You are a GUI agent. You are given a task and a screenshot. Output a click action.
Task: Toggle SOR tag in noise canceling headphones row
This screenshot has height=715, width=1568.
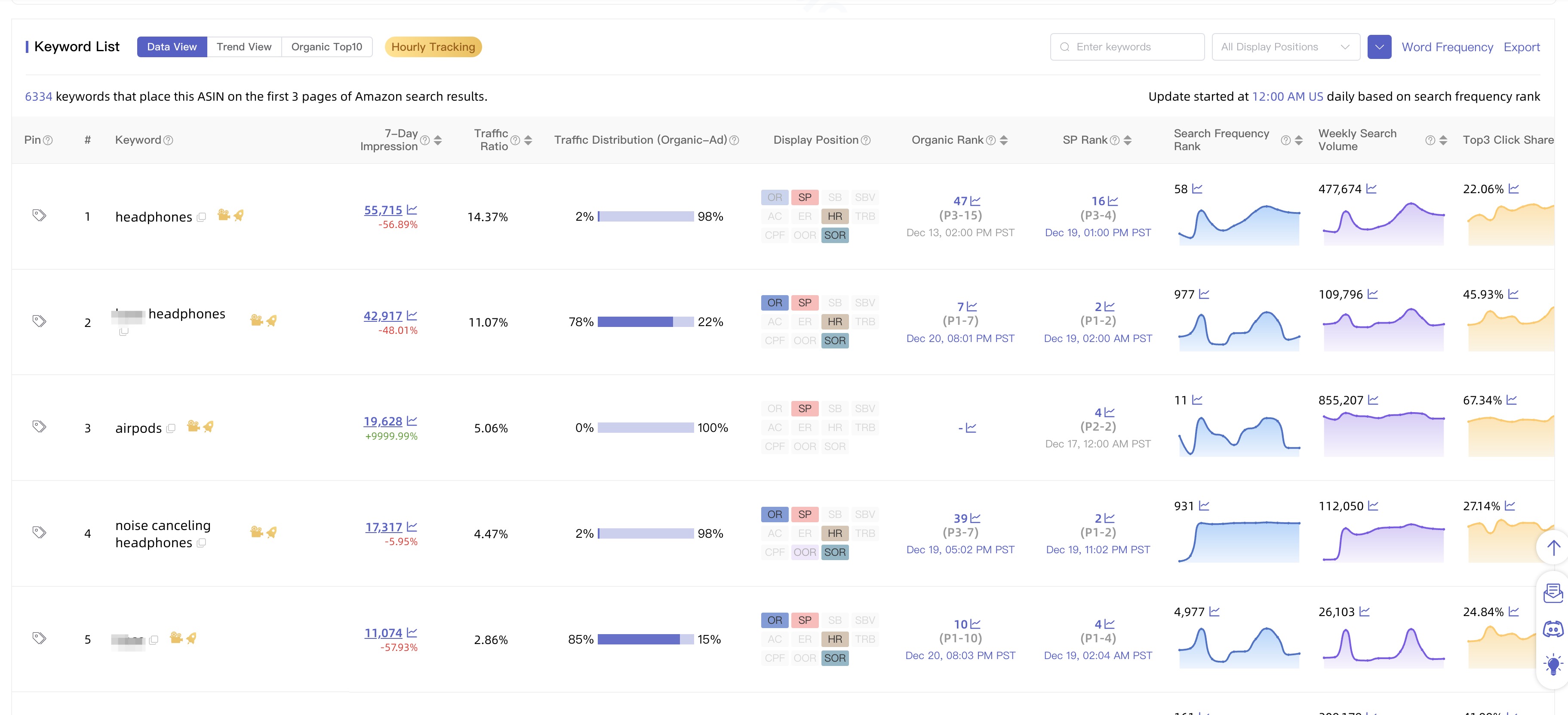tap(834, 552)
